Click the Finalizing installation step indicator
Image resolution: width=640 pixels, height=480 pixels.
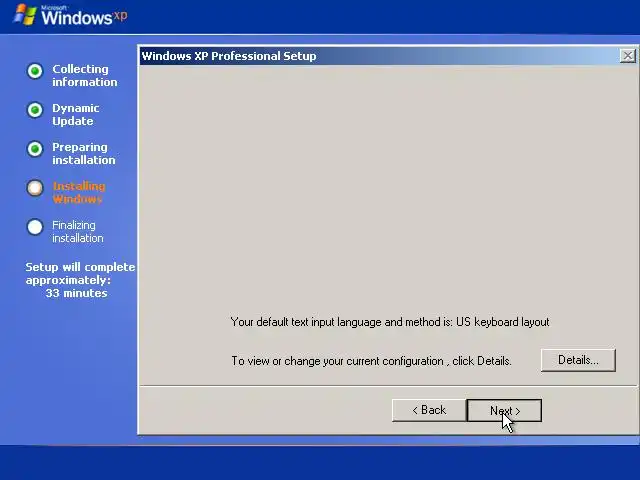[35, 227]
